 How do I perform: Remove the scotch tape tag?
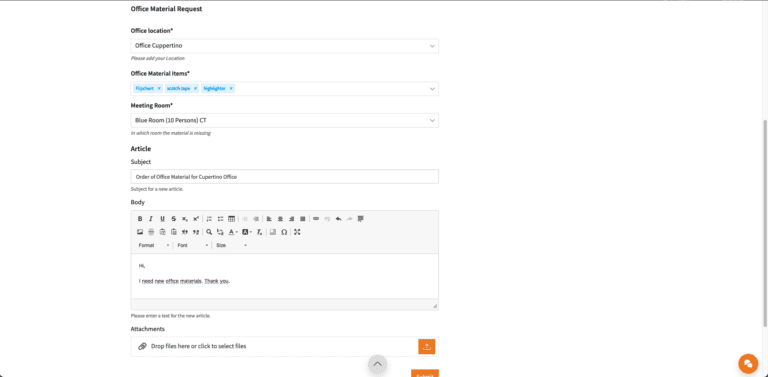195,89
